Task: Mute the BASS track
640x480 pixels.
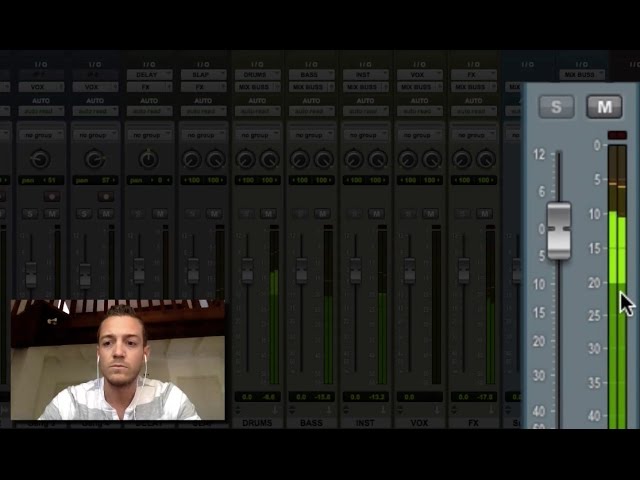Action: [322, 213]
